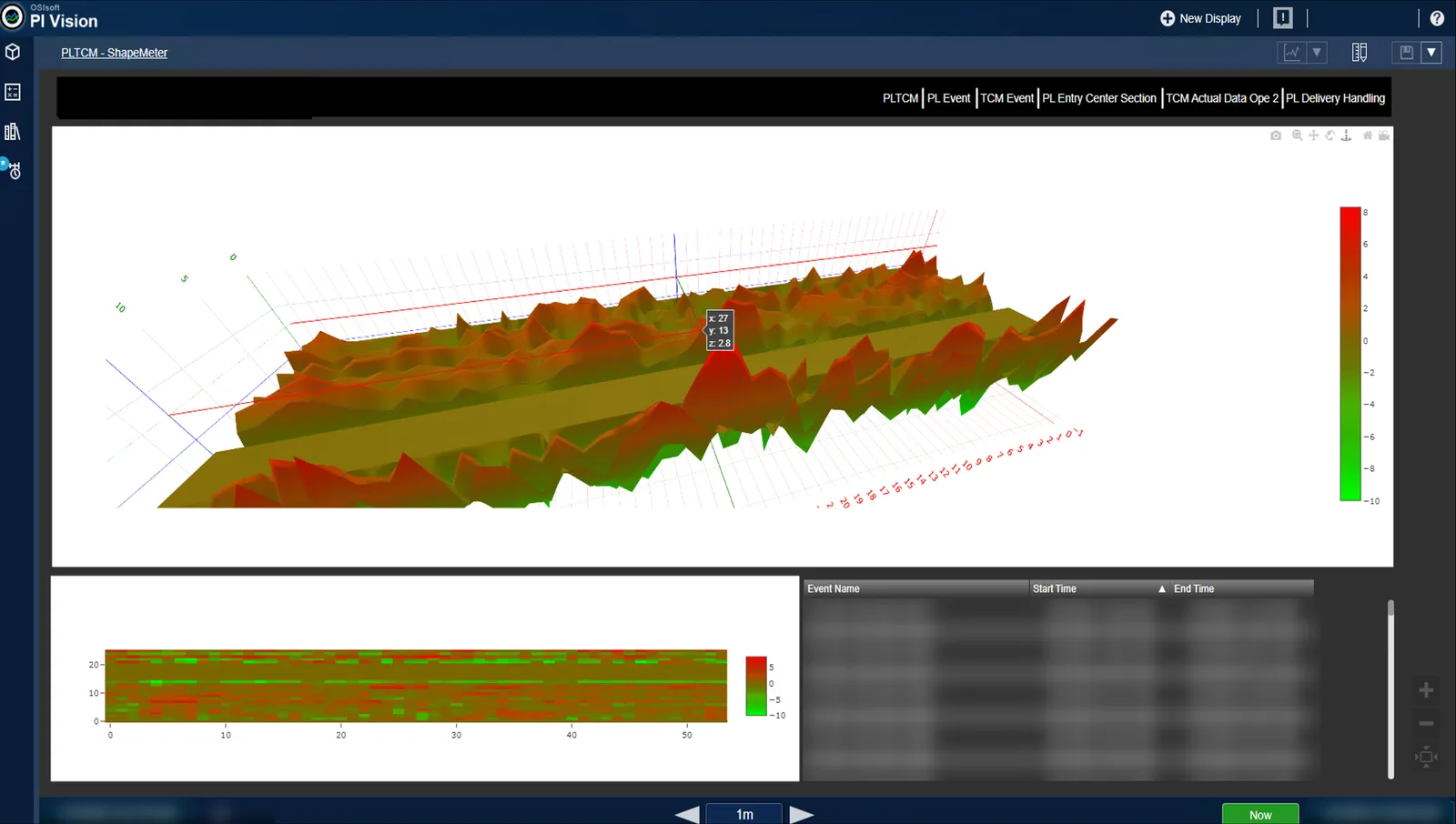This screenshot has height=824, width=1456.
Task: Navigate to TCM Actual Data Ope 2
Action: pyautogui.click(x=1222, y=98)
